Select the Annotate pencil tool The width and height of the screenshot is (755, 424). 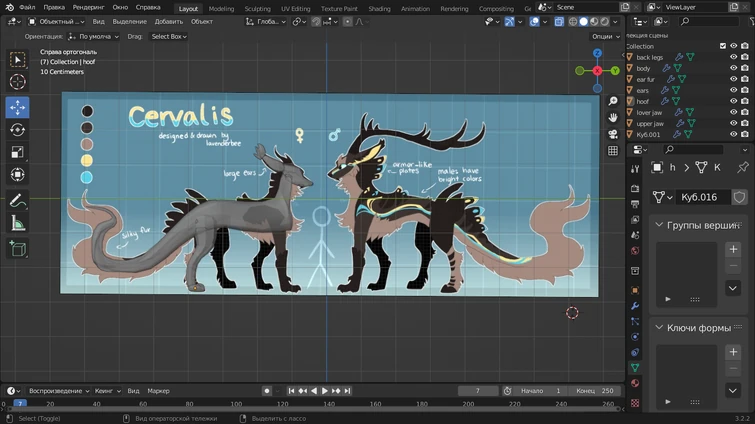pos(17,201)
